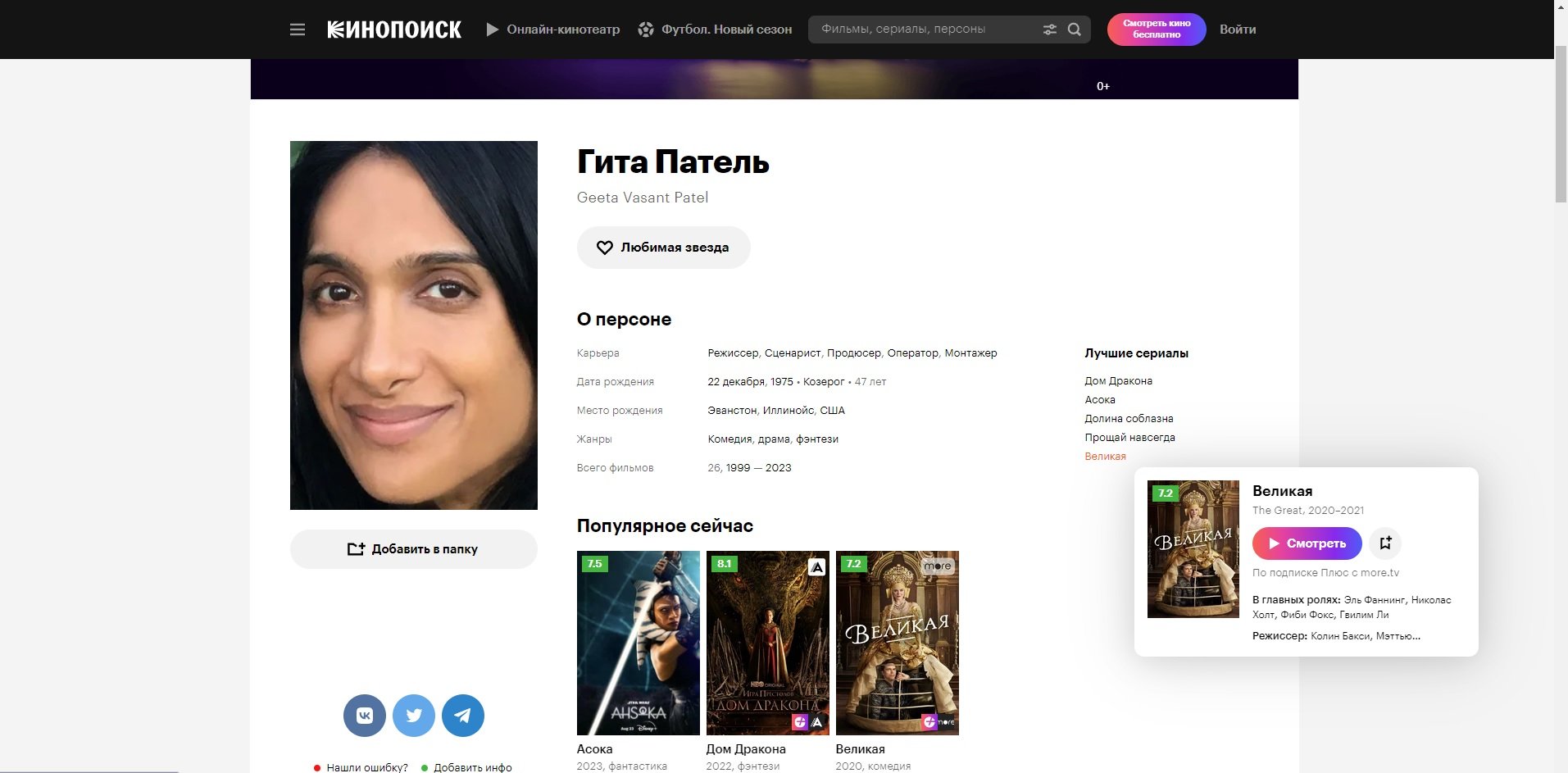Click the Kinopoisk logo
This screenshot has height=773, width=1568.
394,30
